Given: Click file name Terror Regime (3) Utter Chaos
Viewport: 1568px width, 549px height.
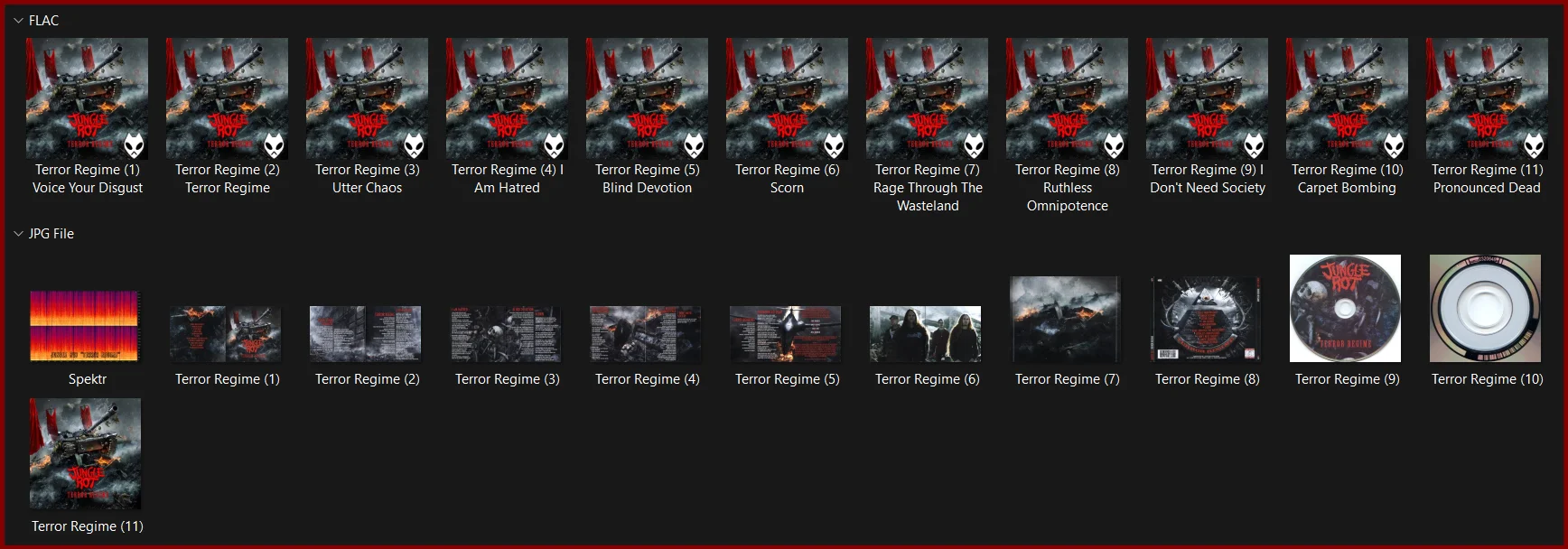Looking at the screenshot, I should click(367, 179).
